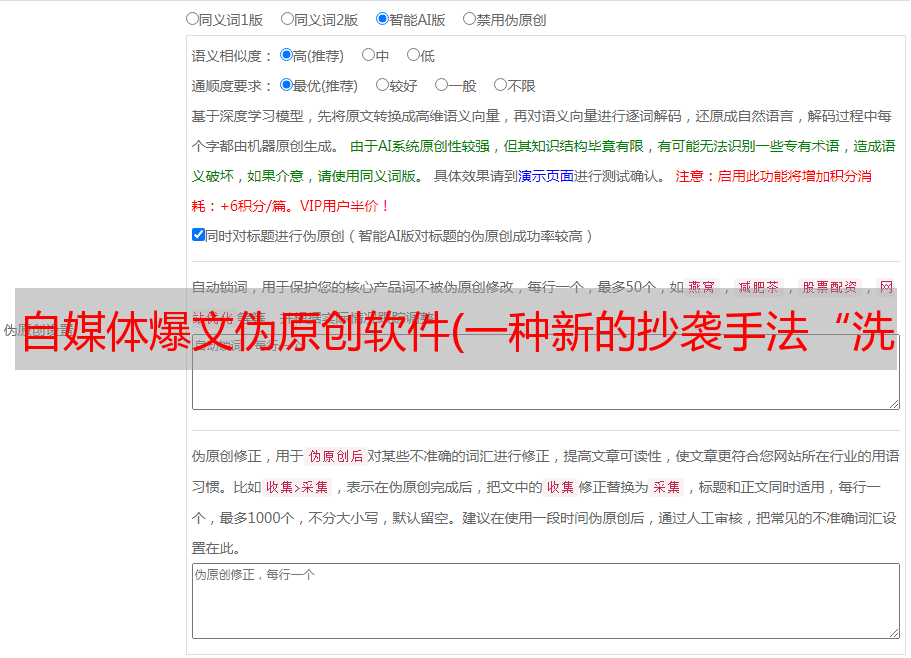Click the 伪原创修正 textarea

[546, 601]
